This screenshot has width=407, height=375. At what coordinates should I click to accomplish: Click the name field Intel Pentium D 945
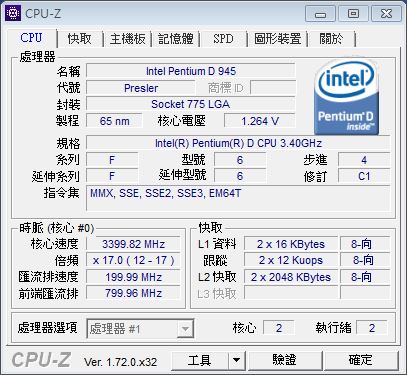(191, 71)
